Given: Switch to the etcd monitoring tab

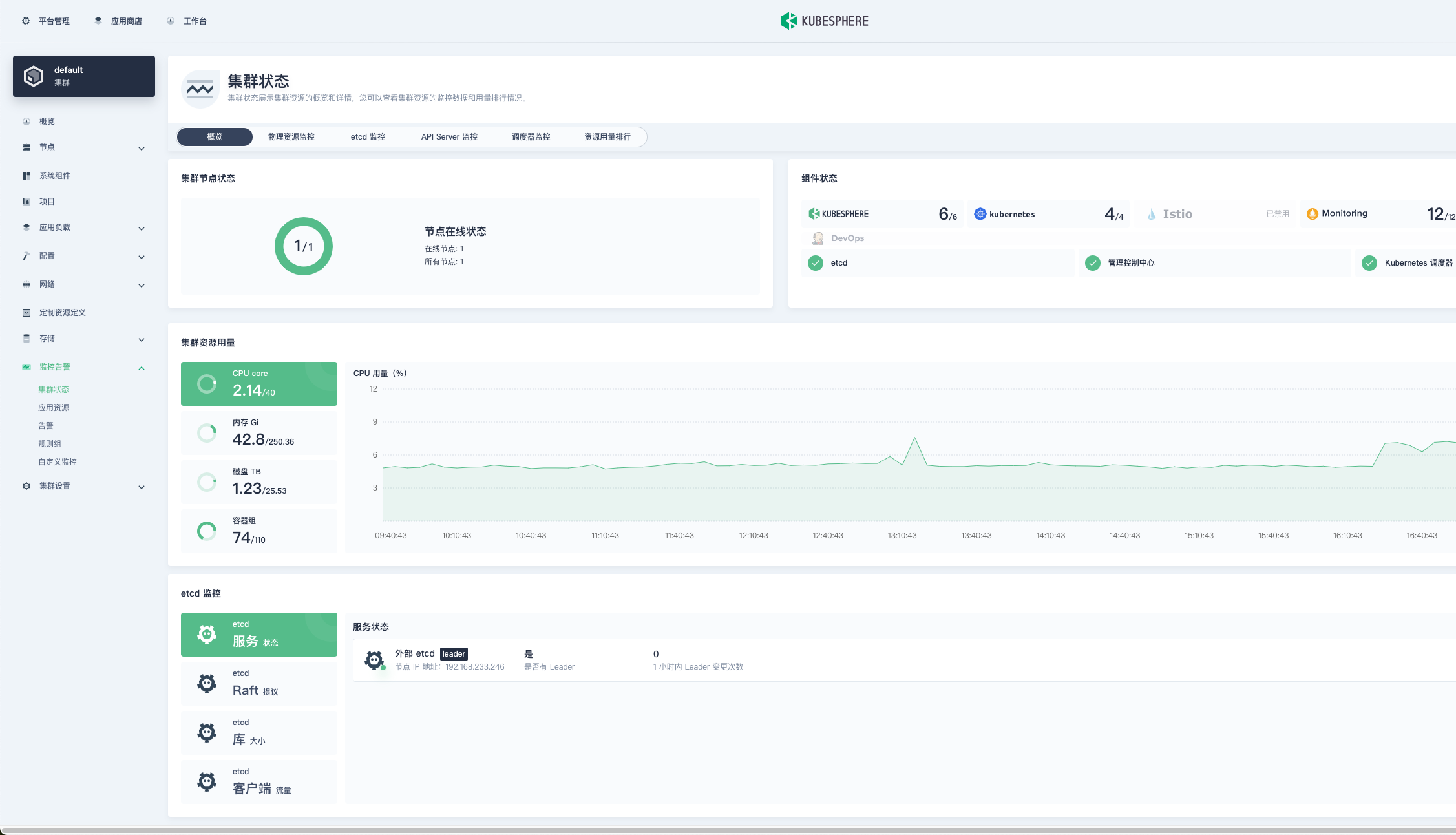Looking at the screenshot, I should coord(368,137).
